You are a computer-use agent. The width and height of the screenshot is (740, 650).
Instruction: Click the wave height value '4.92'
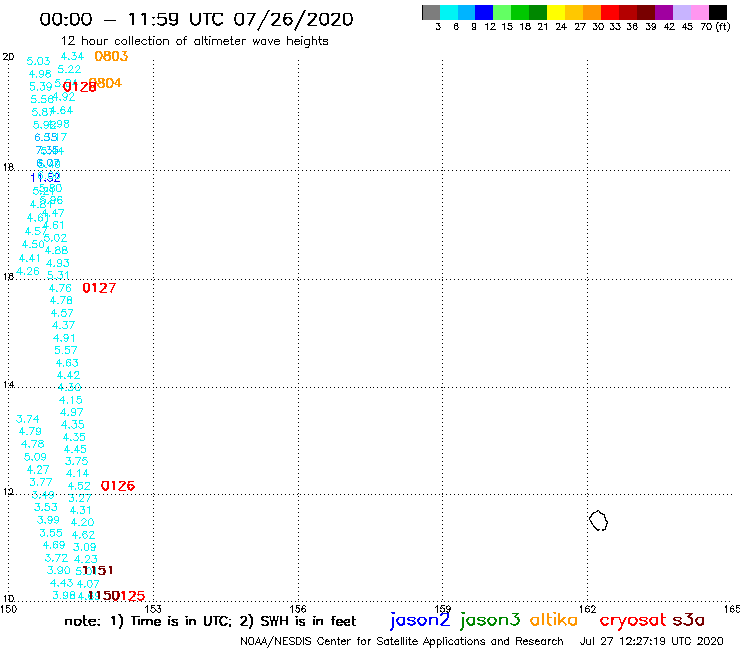coord(64,97)
